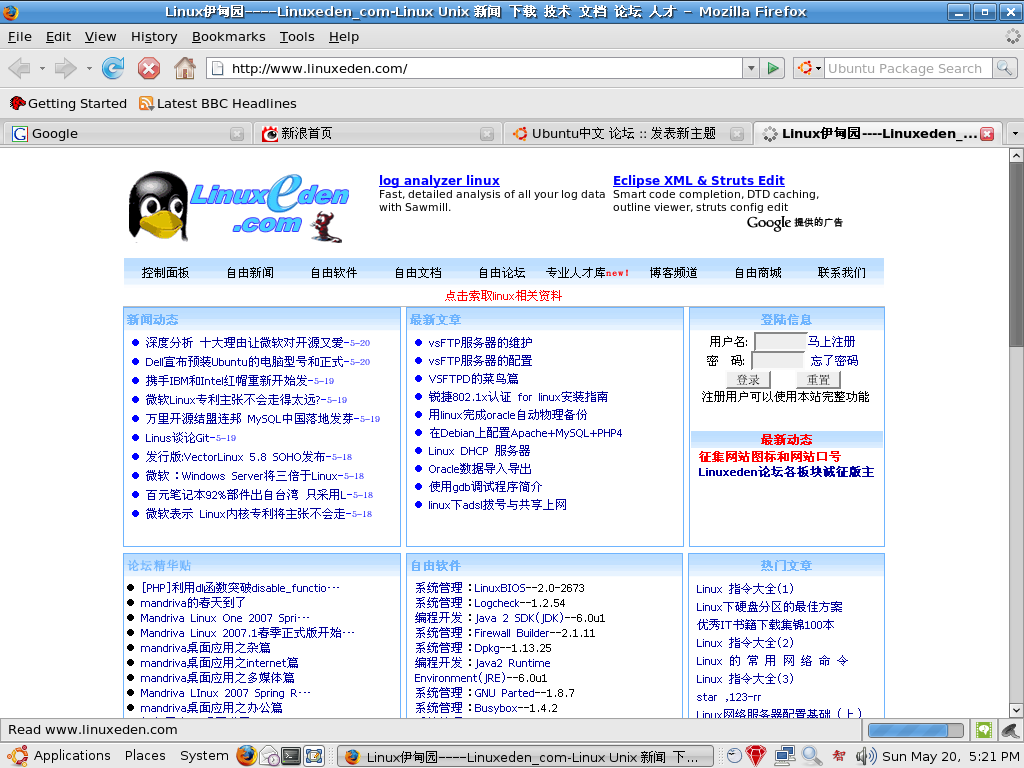Image resolution: width=1024 pixels, height=768 pixels.
Task: Open the Tools menu
Action: pos(297,37)
